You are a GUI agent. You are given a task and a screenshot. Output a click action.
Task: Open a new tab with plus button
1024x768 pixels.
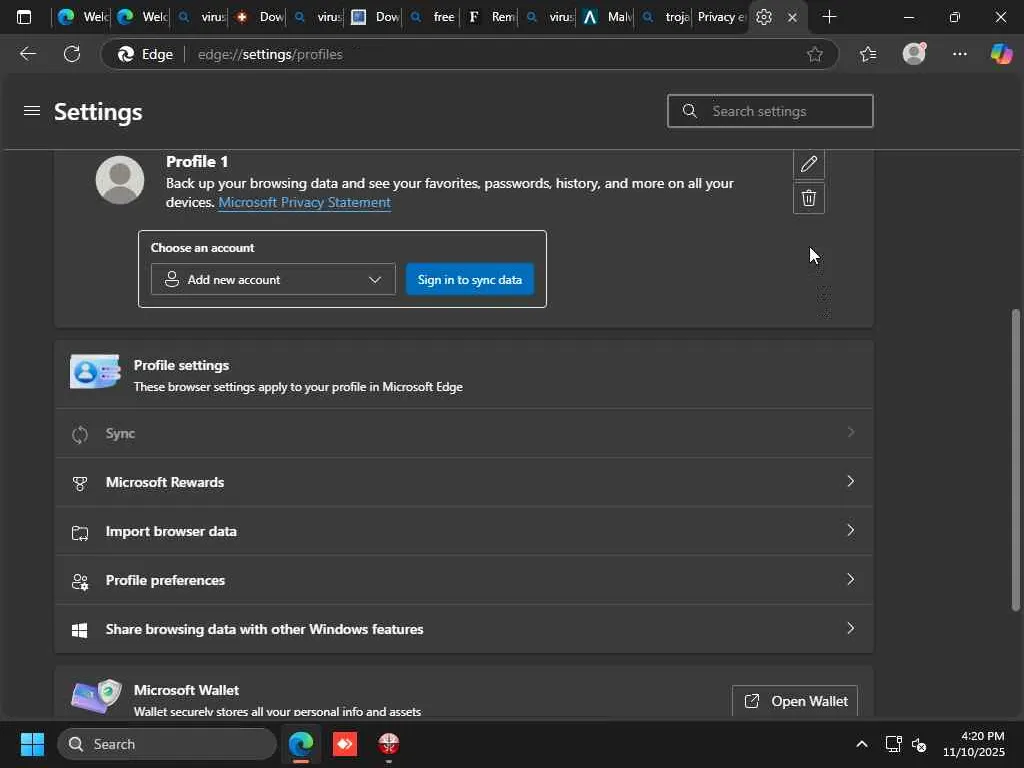coord(829,17)
